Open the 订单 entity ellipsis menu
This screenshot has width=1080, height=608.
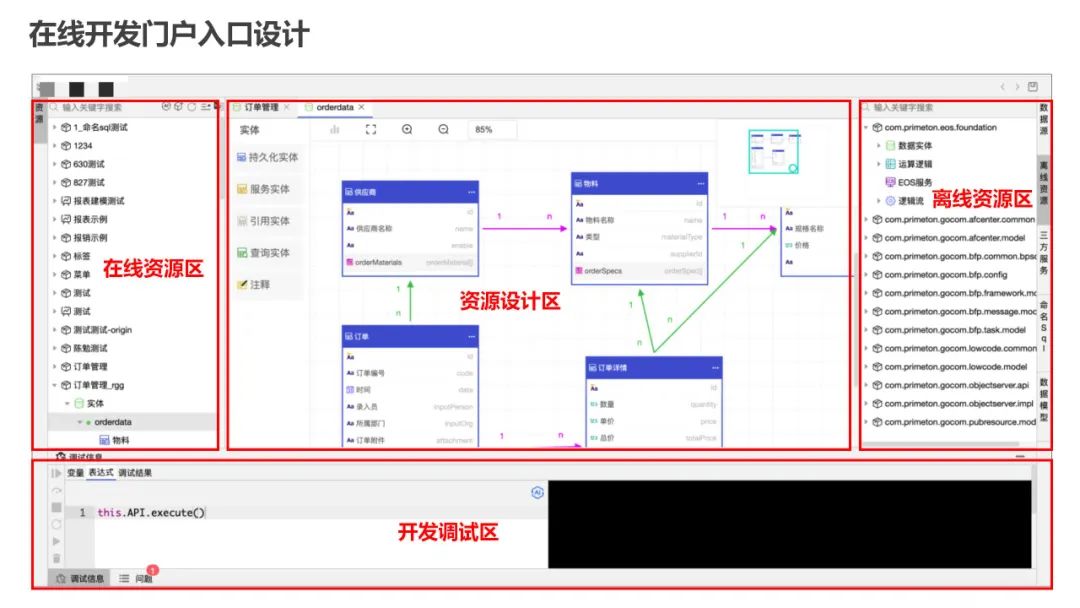[471, 337]
